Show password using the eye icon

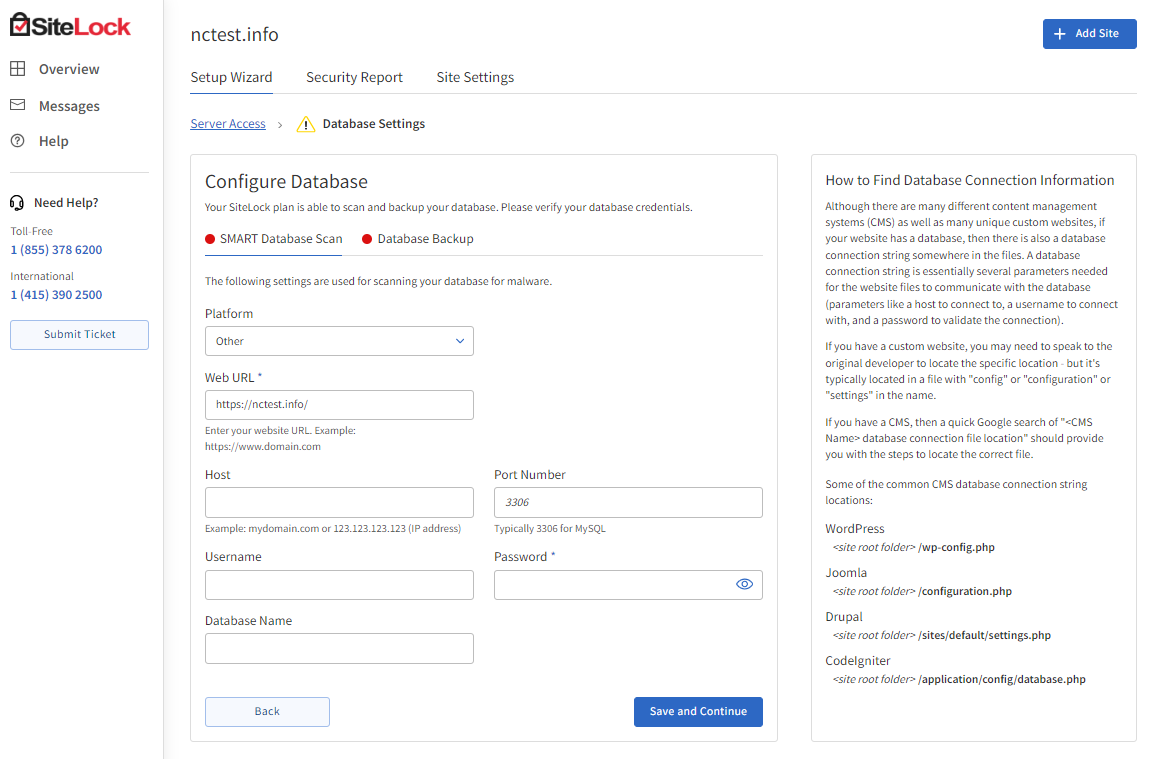tap(744, 584)
